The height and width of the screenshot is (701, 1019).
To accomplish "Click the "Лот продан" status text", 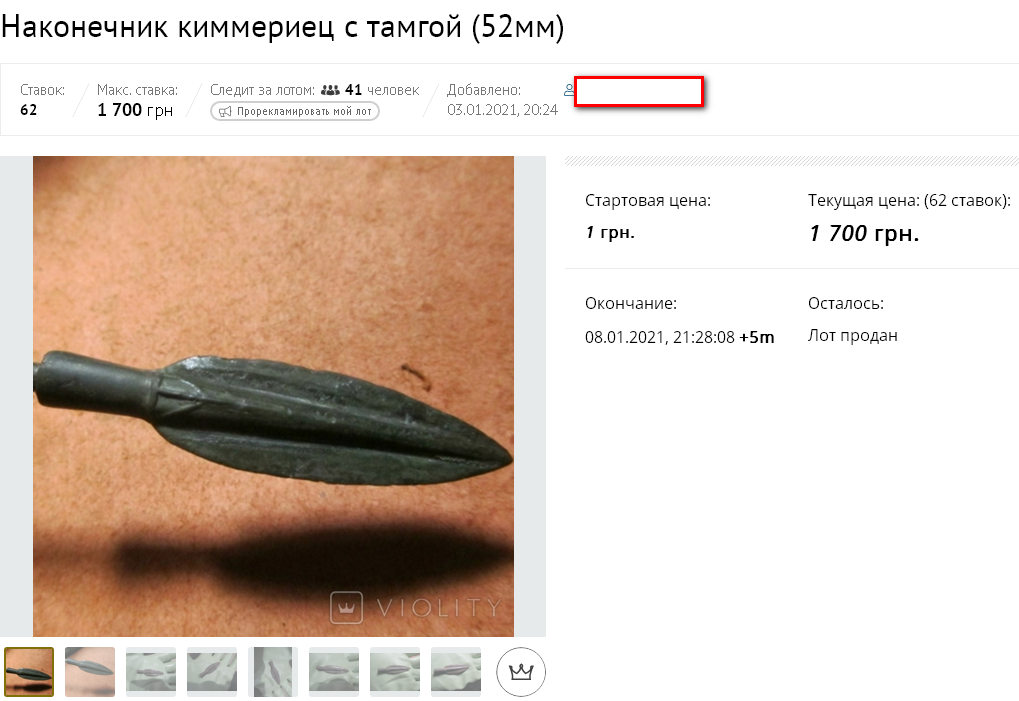I will pos(853,336).
